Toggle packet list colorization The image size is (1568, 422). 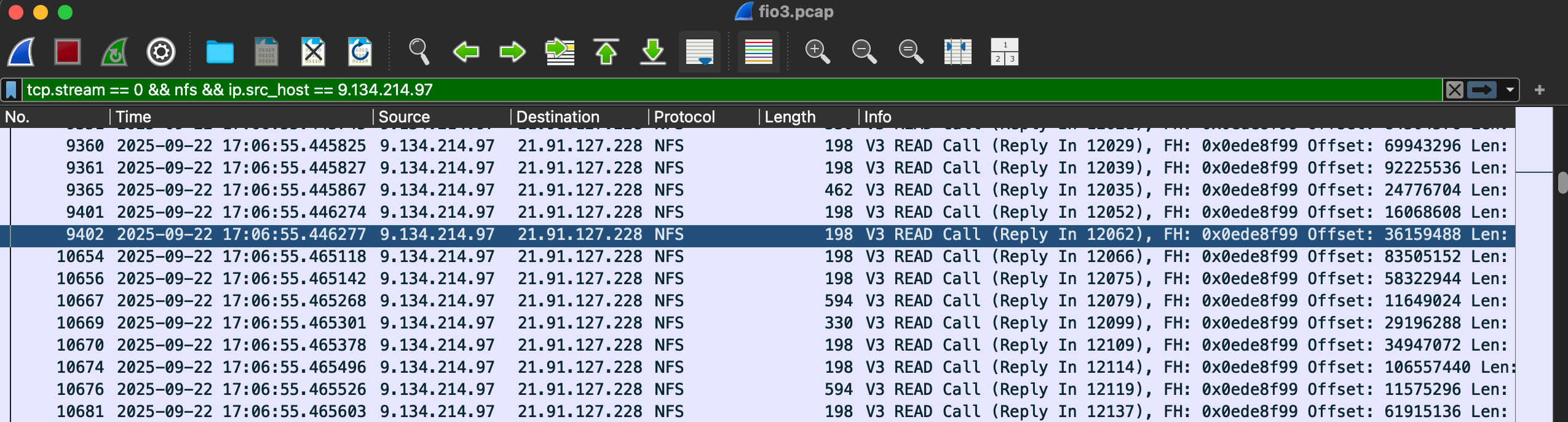coord(758,52)
